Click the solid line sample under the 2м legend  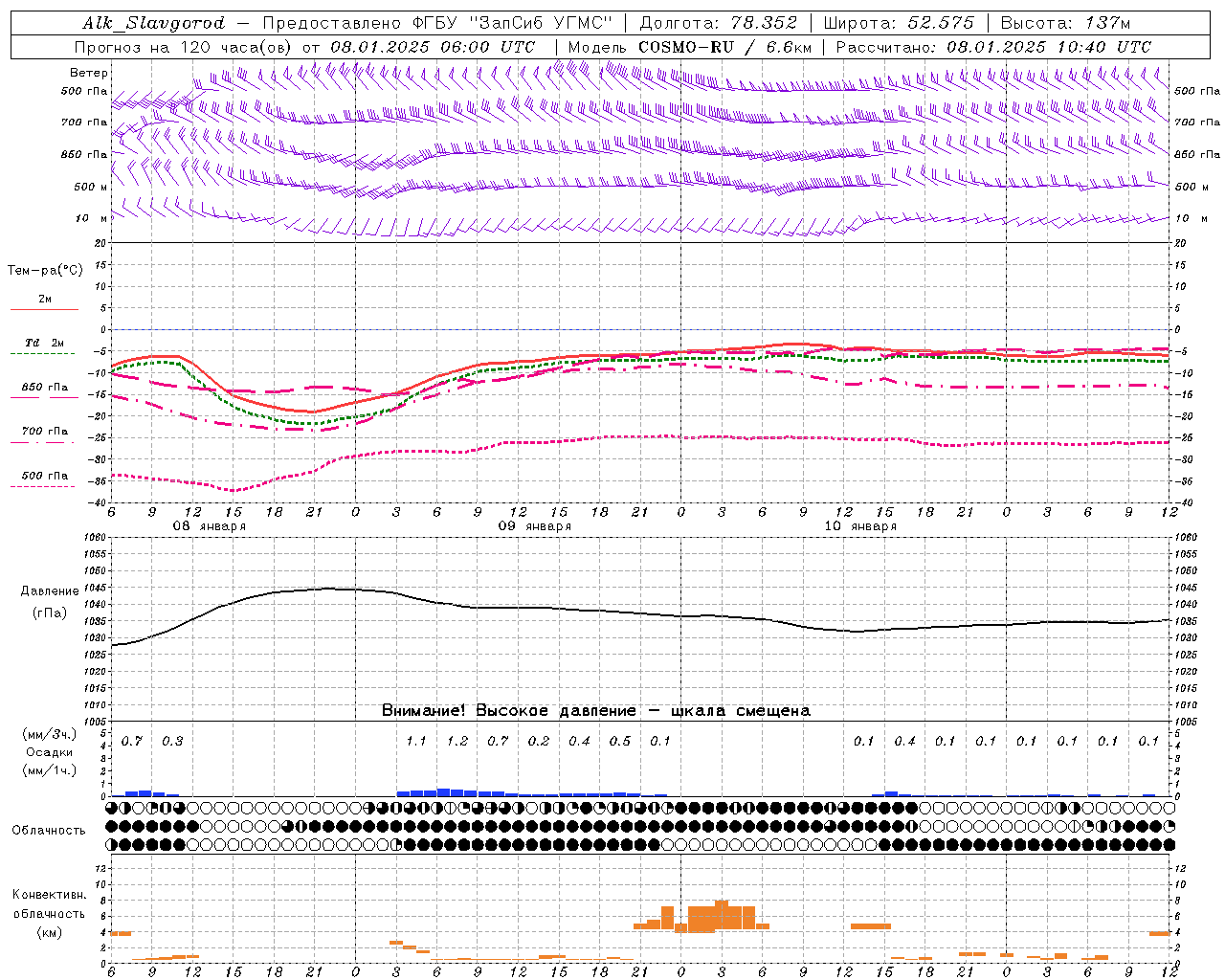pos(44,310)
